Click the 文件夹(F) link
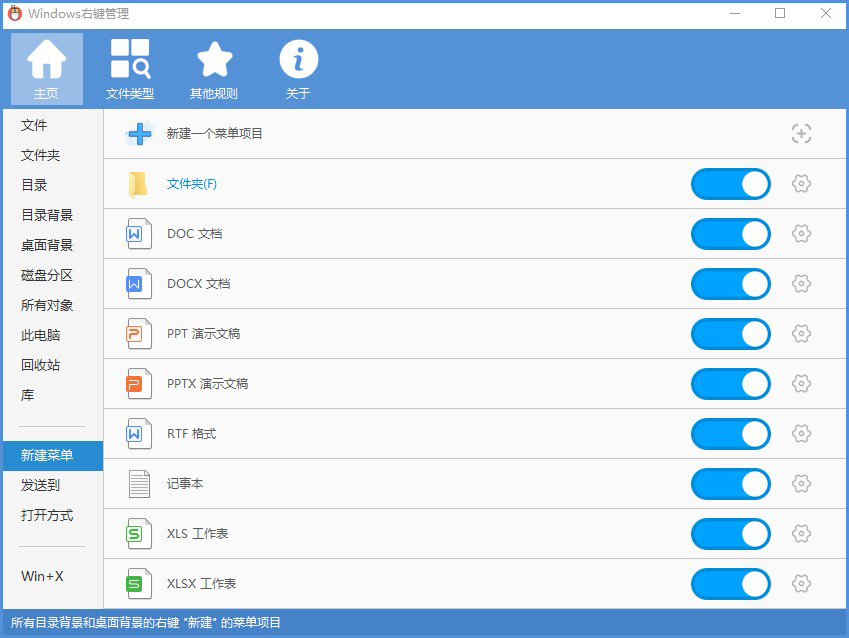Screen dimensions: 849x638 191,184
